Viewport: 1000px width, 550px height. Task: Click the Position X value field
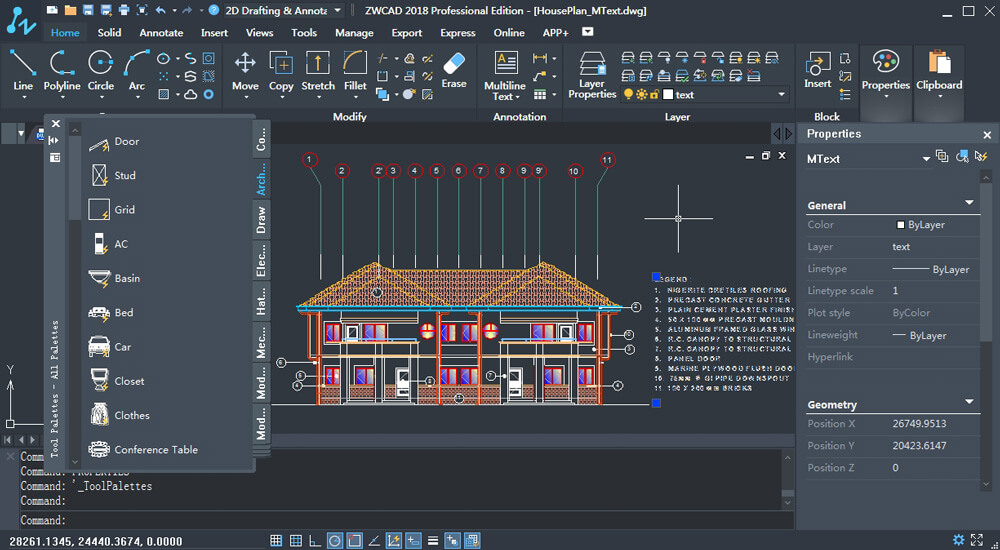click(919, 423)
